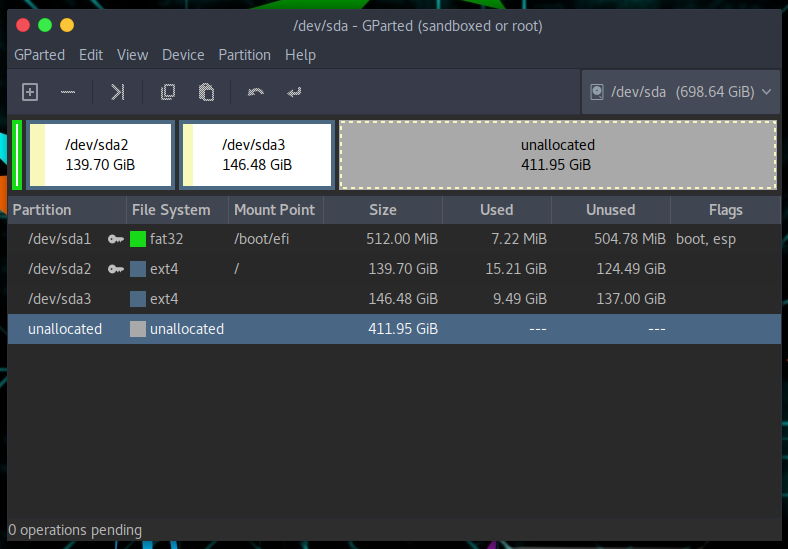Click the Apply all operations icon
The width and height of the screenshot is (788, 549).
tap(294, 92)
